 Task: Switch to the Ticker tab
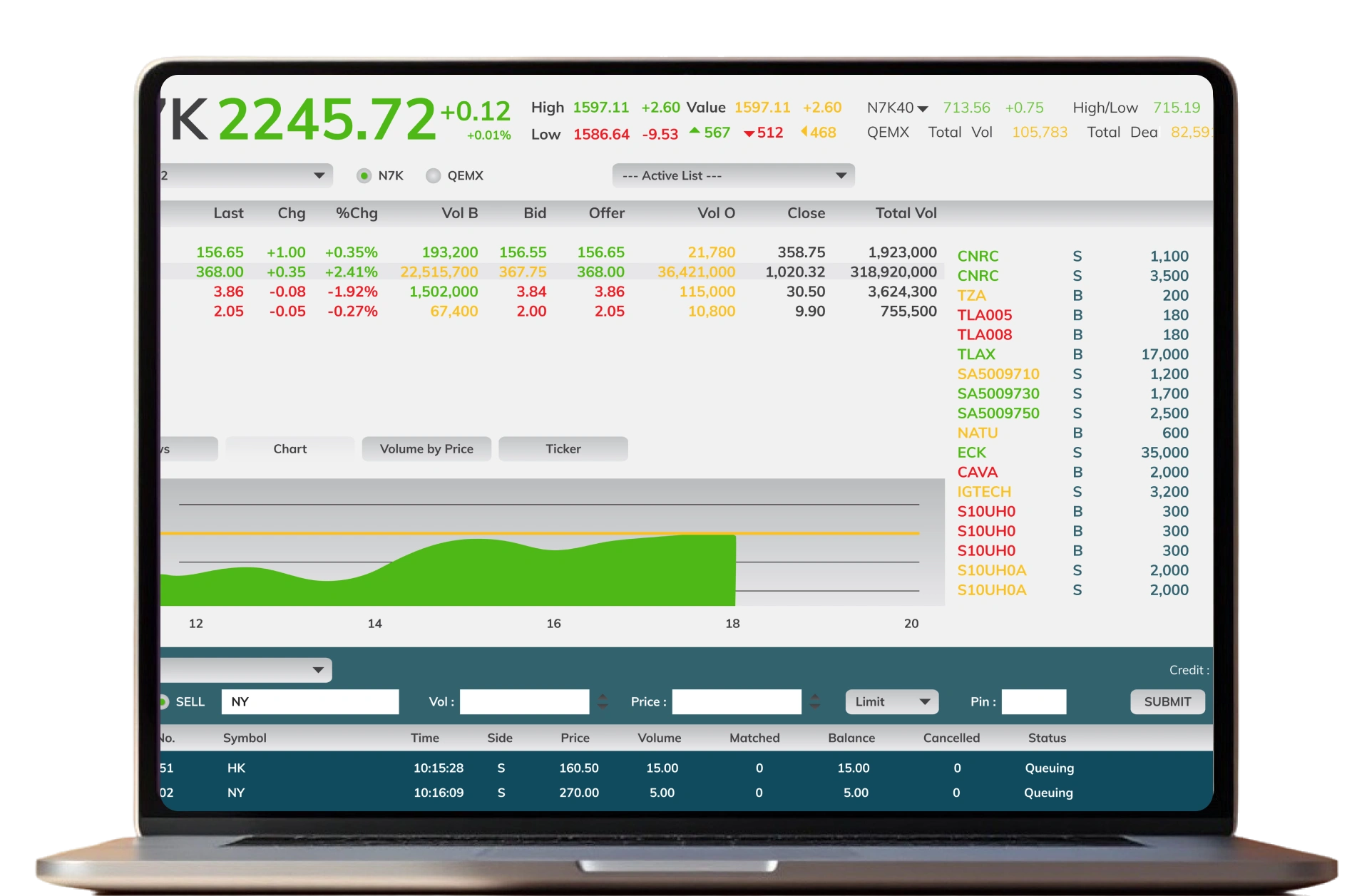coord(563,448)
